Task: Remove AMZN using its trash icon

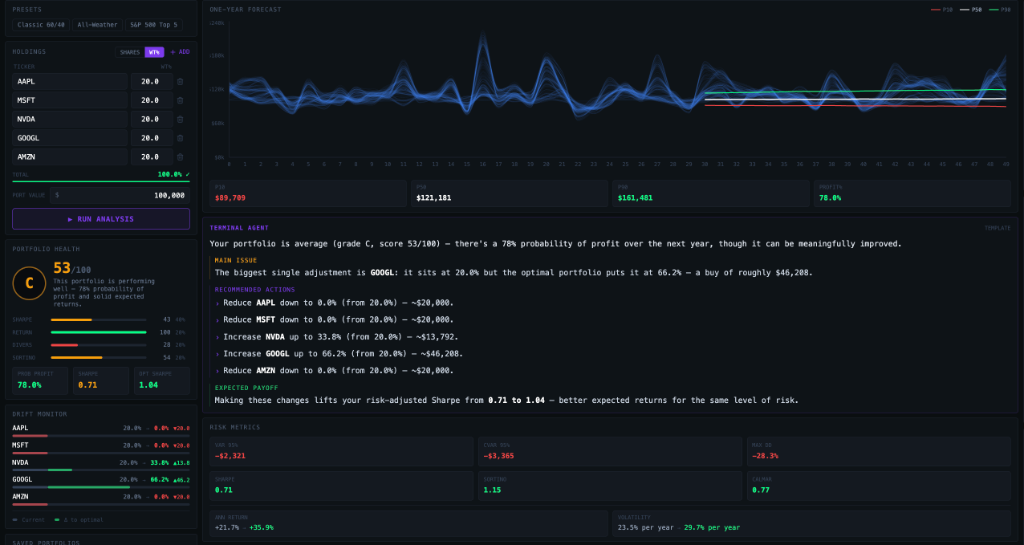Action: coord(180,157)
